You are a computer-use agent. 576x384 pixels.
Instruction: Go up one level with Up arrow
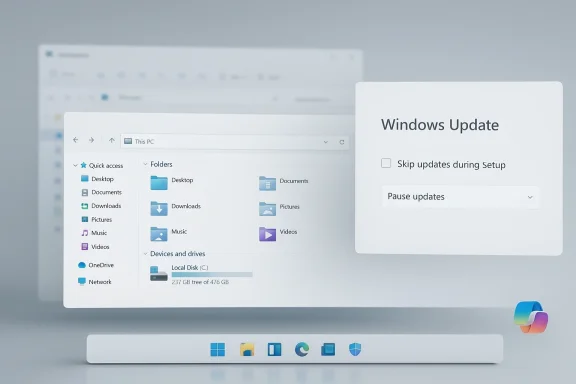coord(112,140)
